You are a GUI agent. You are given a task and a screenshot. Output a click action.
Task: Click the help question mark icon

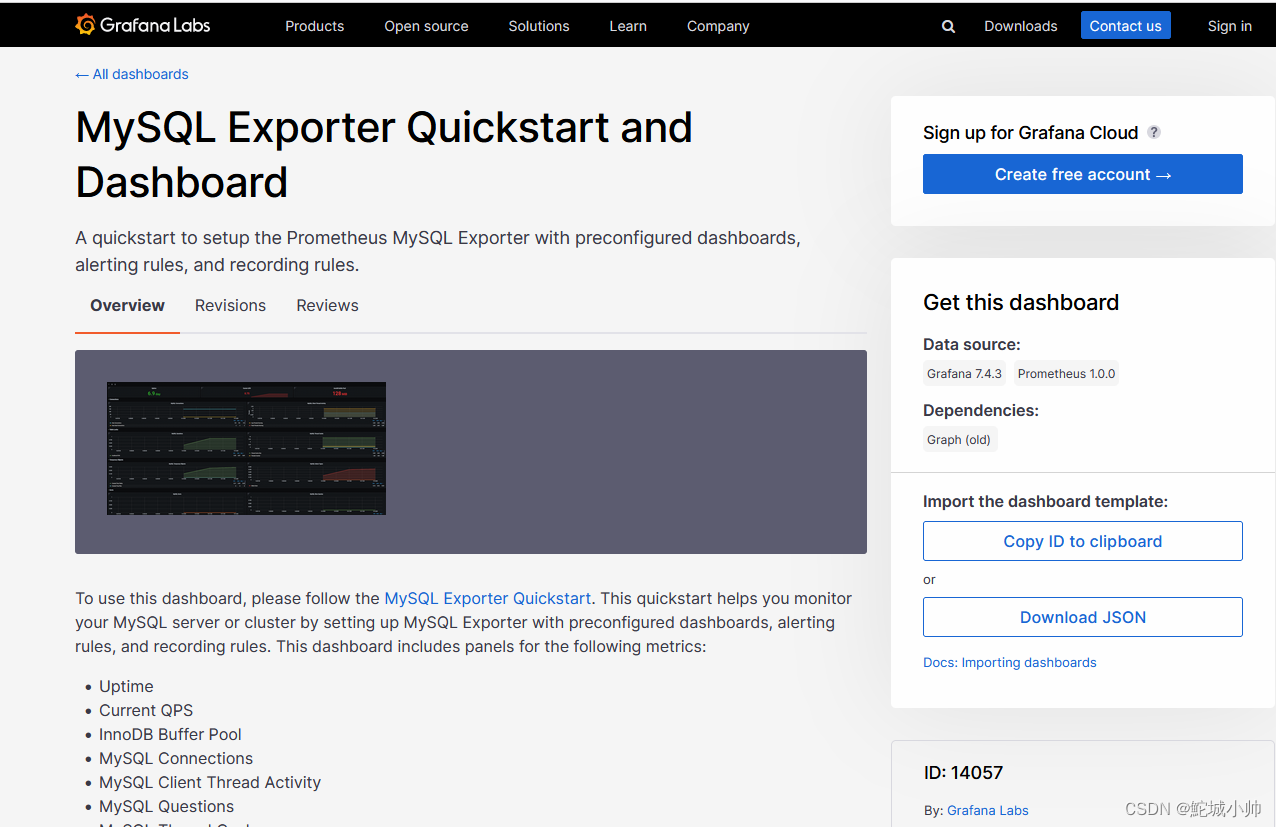pyautogui.click(x=1154, y=132)
